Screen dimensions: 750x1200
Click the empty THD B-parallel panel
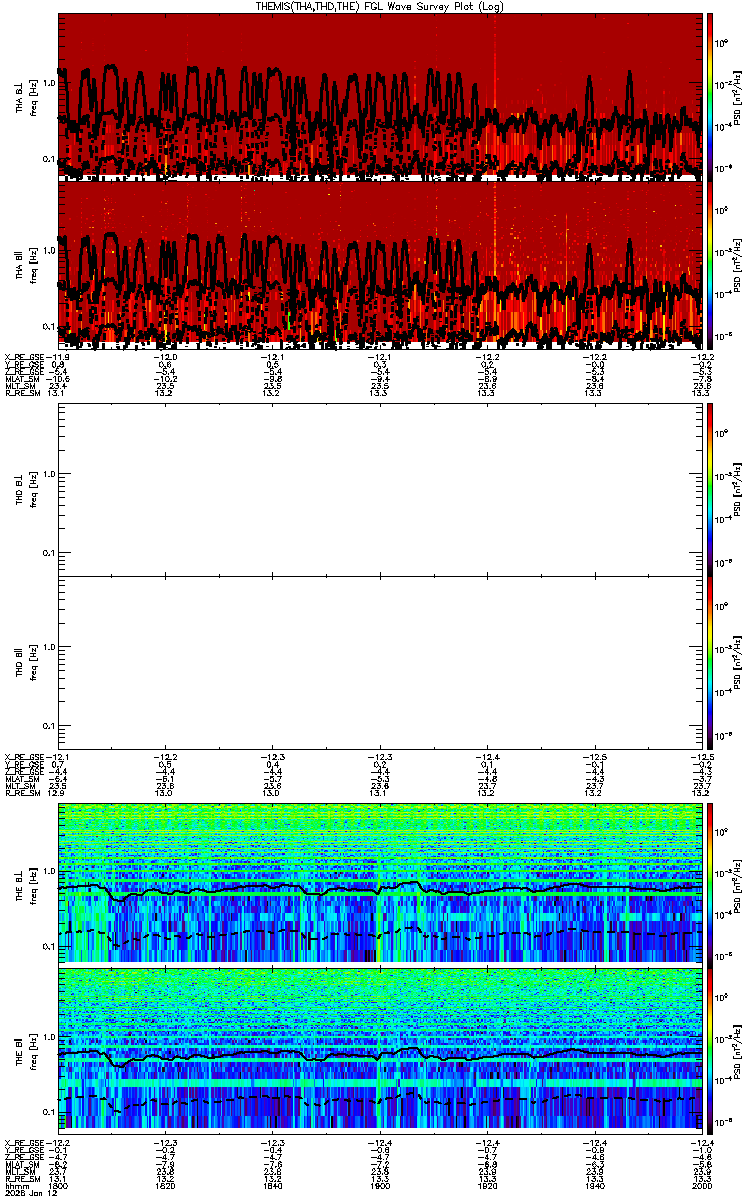(x=379, y=661)
